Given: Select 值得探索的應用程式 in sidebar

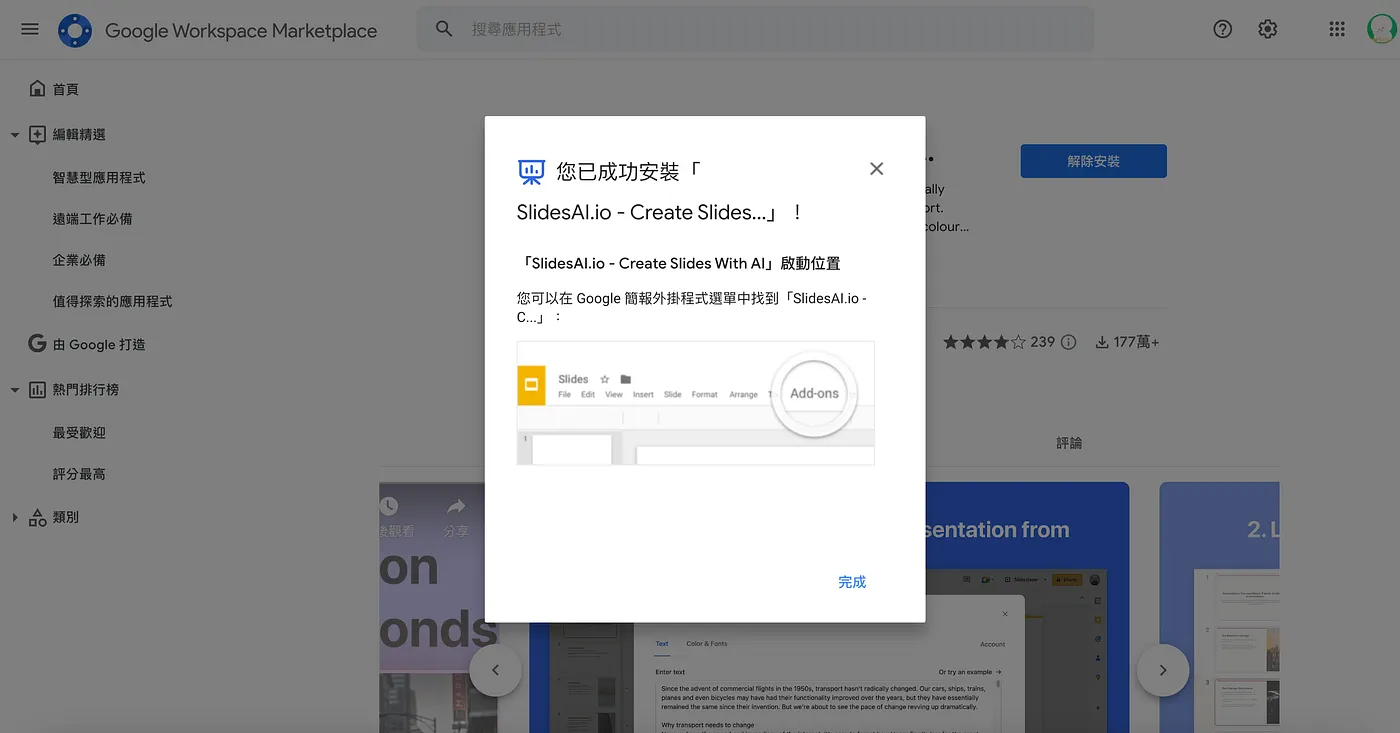Looking at the screenshot, I should [113, 301].
